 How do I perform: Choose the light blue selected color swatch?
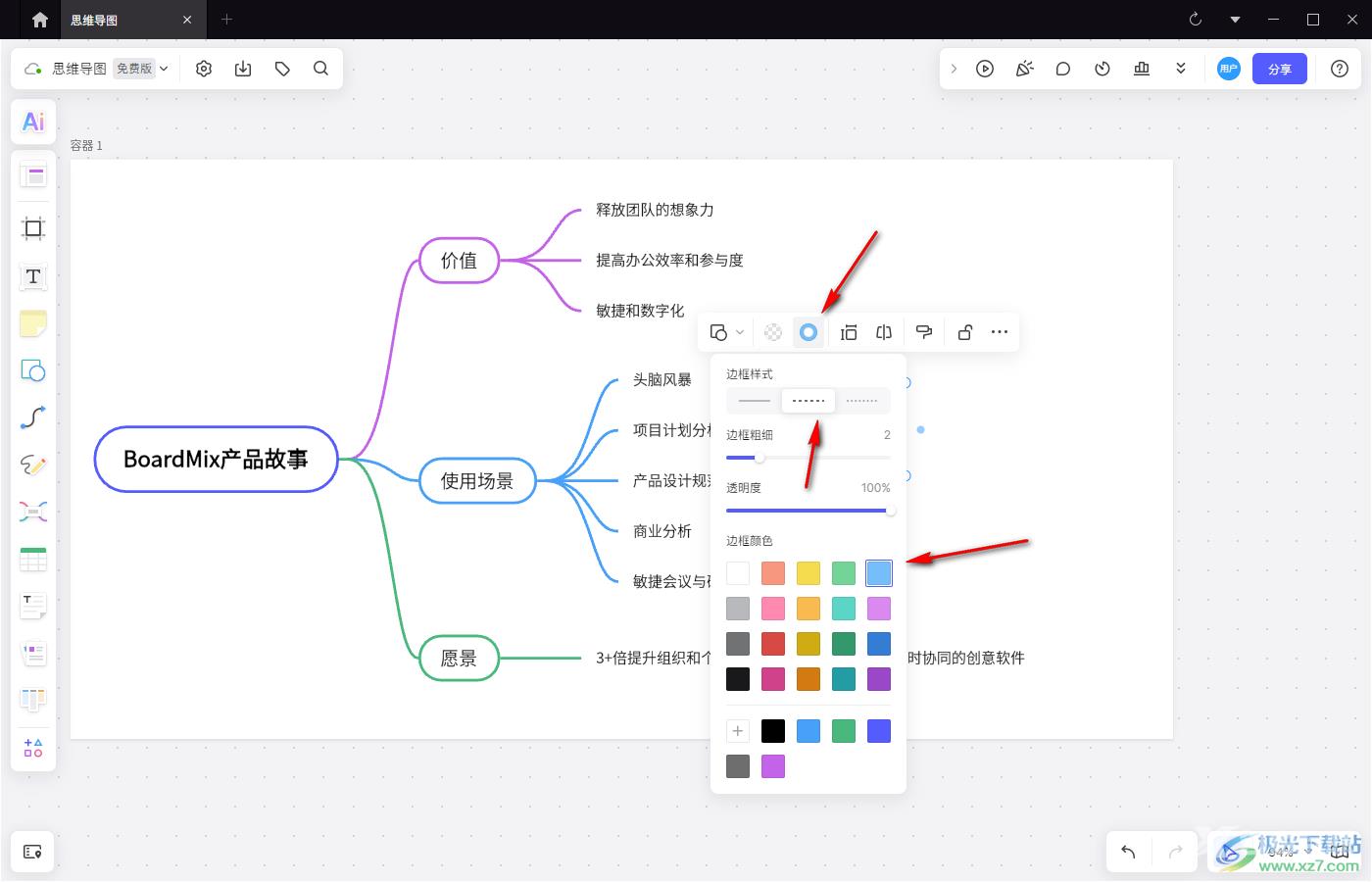click(879, 573)
